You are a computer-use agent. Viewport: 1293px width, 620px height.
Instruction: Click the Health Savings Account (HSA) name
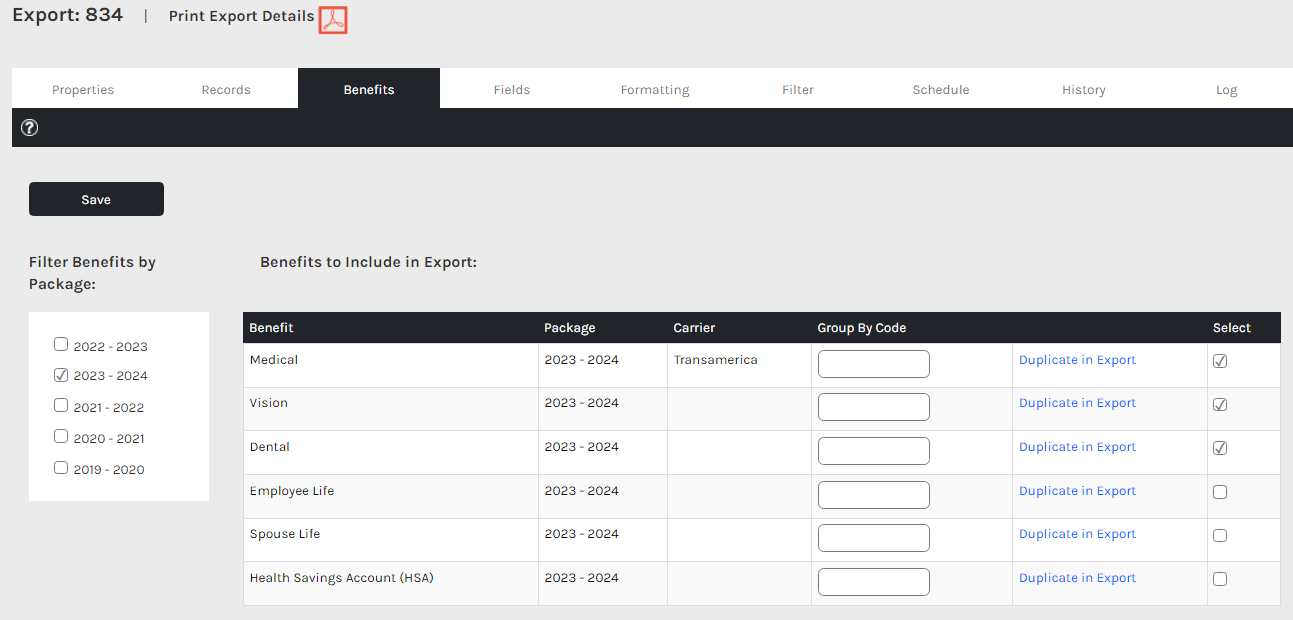[342, 578]
